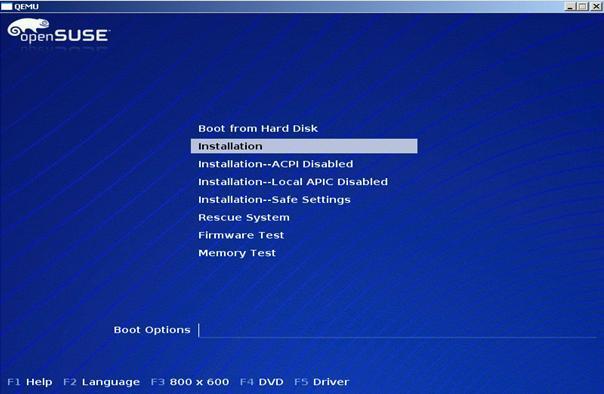Close the QEMU window
The image size is (604, 394).
pyautogui.click(x=596, y=7)
